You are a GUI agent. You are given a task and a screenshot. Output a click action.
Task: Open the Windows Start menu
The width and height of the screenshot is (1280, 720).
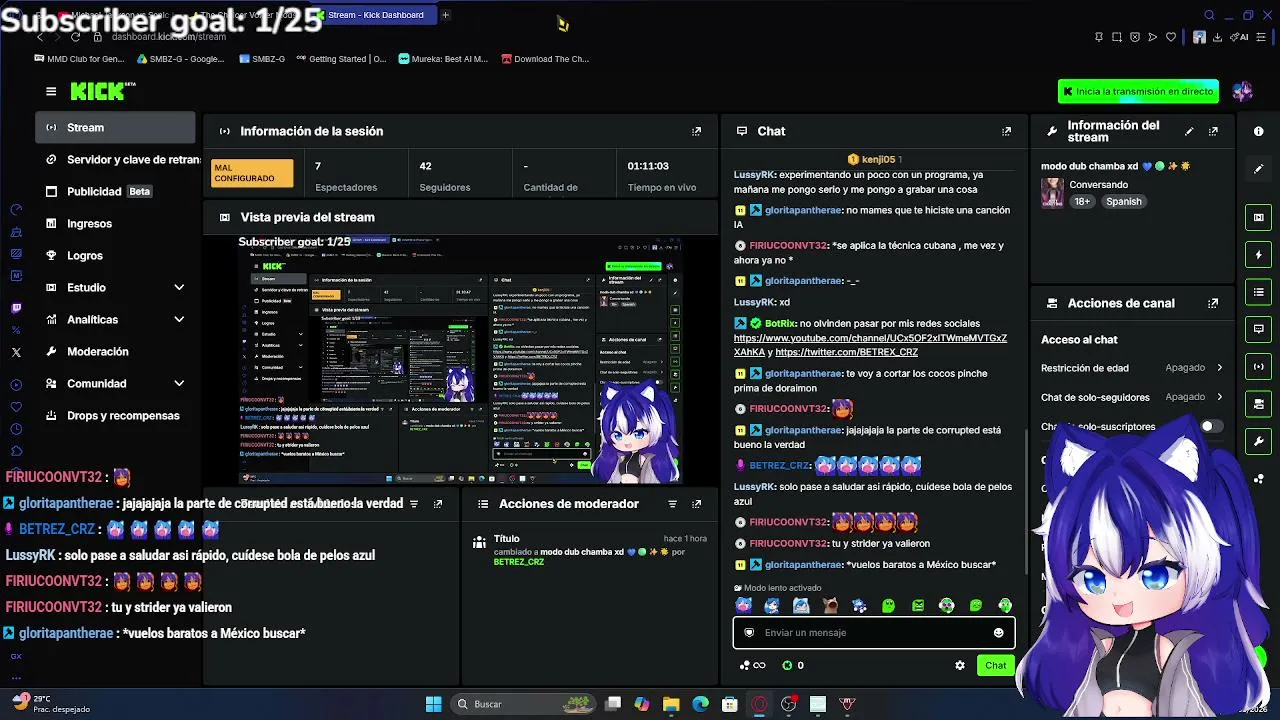coord(433,704)
